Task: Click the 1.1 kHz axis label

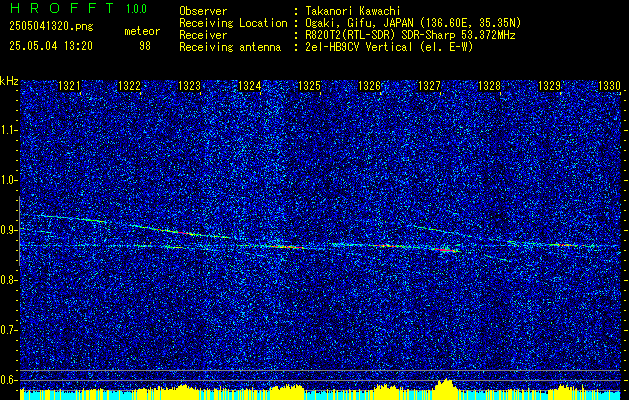Action: (x=8, y=130)
